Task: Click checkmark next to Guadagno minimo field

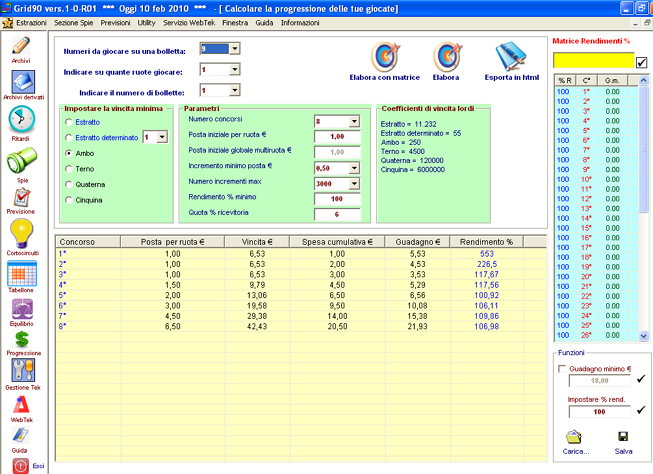Action: coord(641,379)
